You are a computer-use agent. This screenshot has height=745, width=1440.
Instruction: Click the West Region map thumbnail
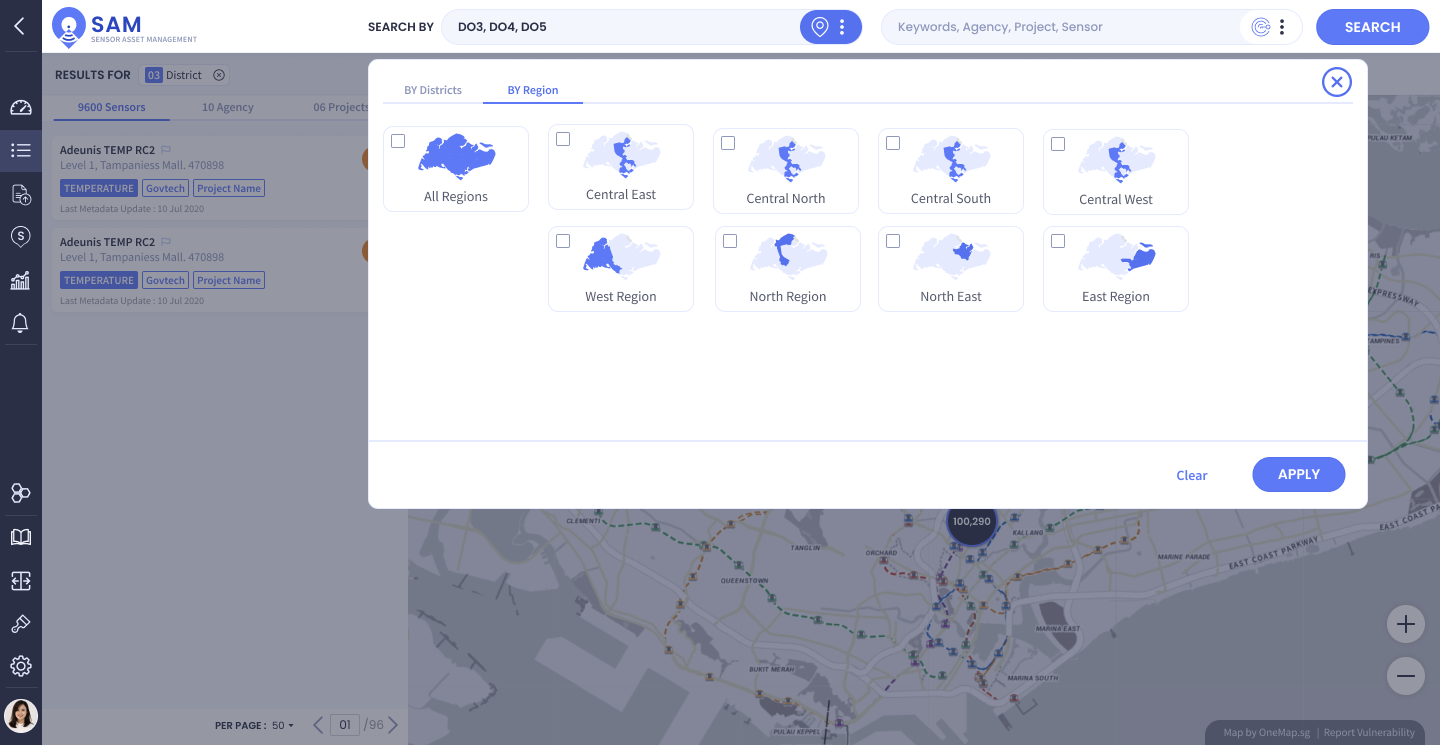point(621,256)
